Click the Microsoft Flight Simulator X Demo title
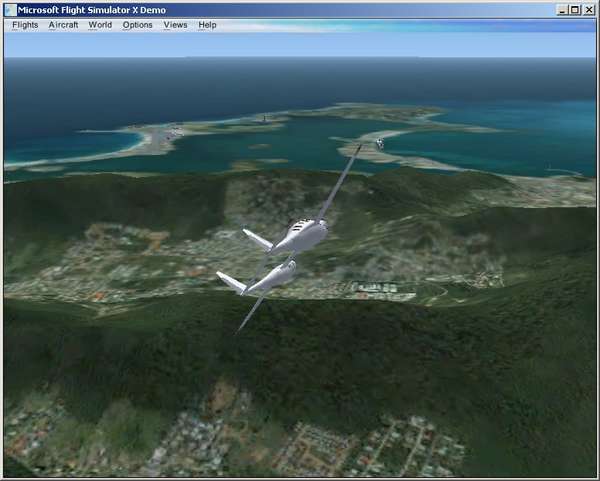 click(92, 10)
